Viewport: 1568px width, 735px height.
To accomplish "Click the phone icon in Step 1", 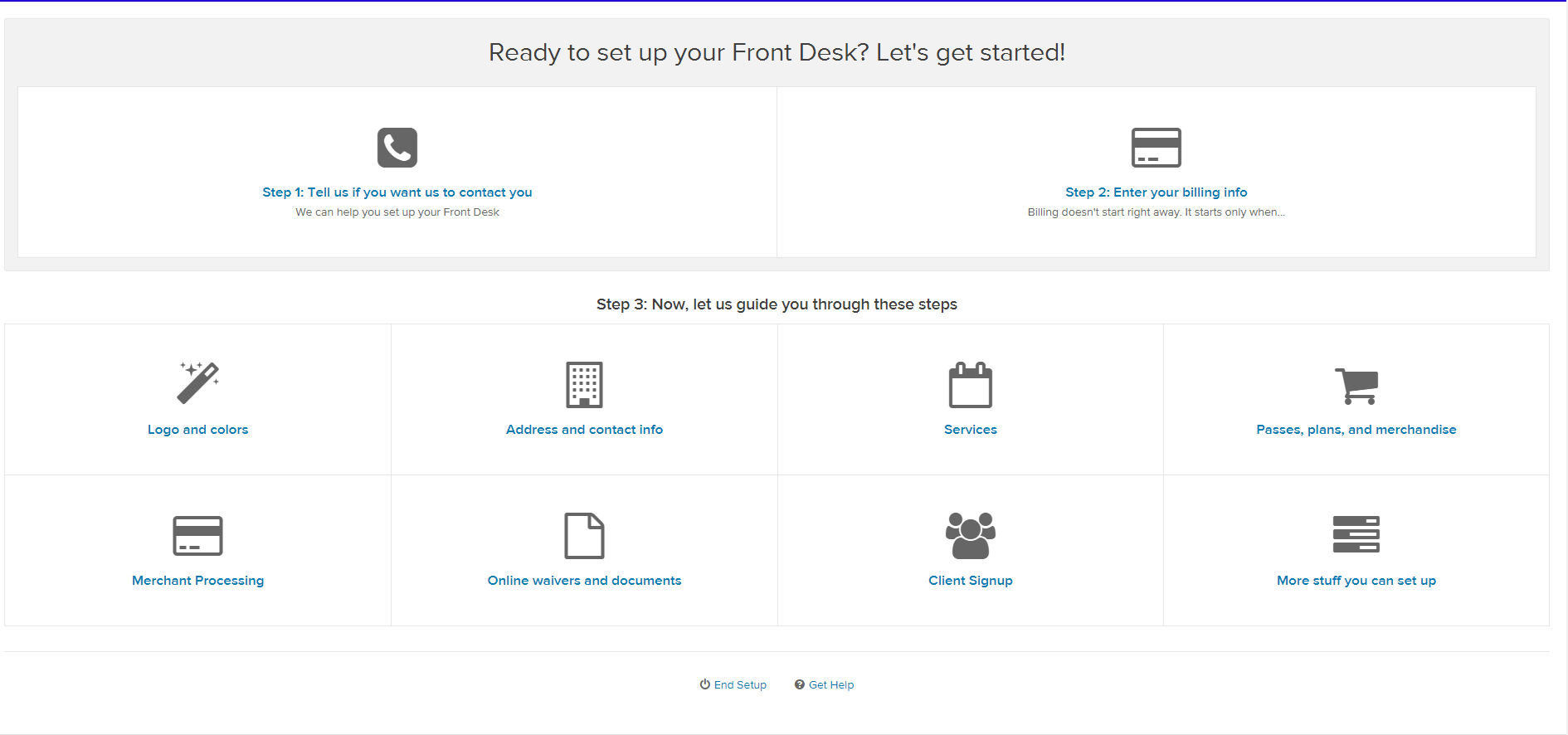I will click(x=396, y=147).
